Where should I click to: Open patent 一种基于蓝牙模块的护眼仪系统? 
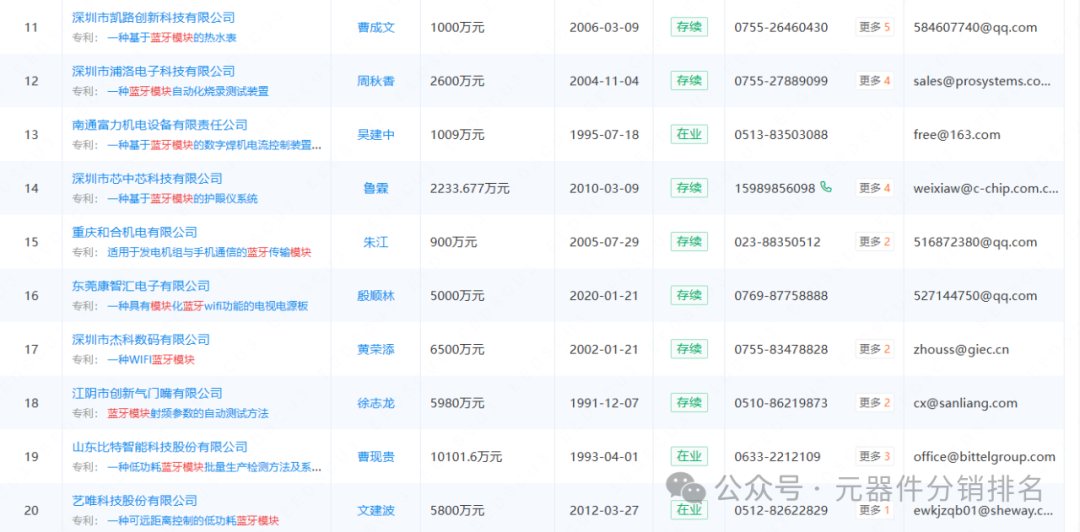click(183, 199)
